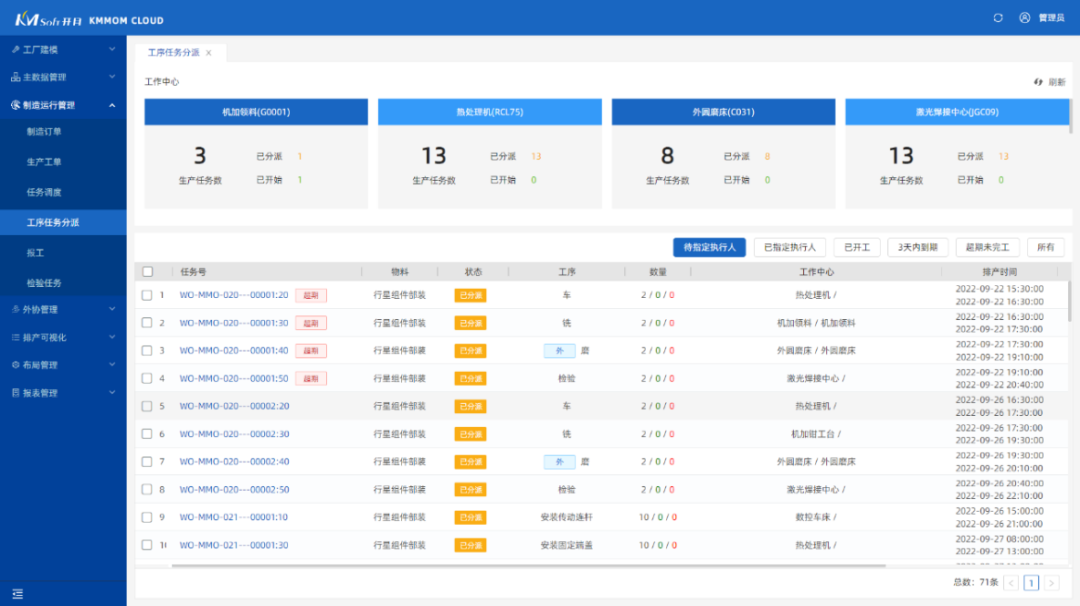
Task: Click the 主数据管理 icon in sidebar
Action: tap(15, 77)
